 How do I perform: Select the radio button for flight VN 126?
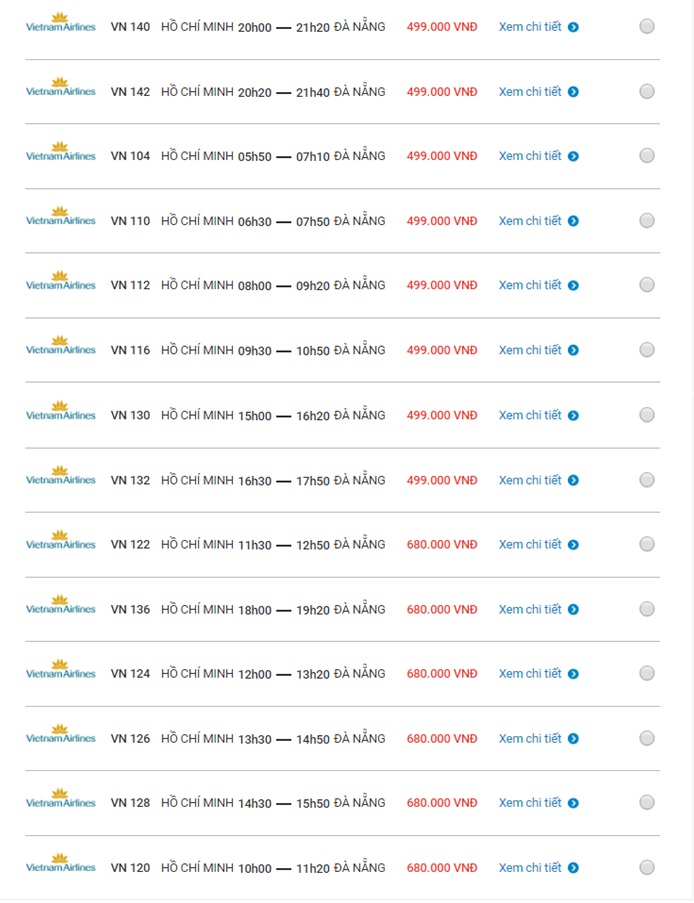(645, 737)
